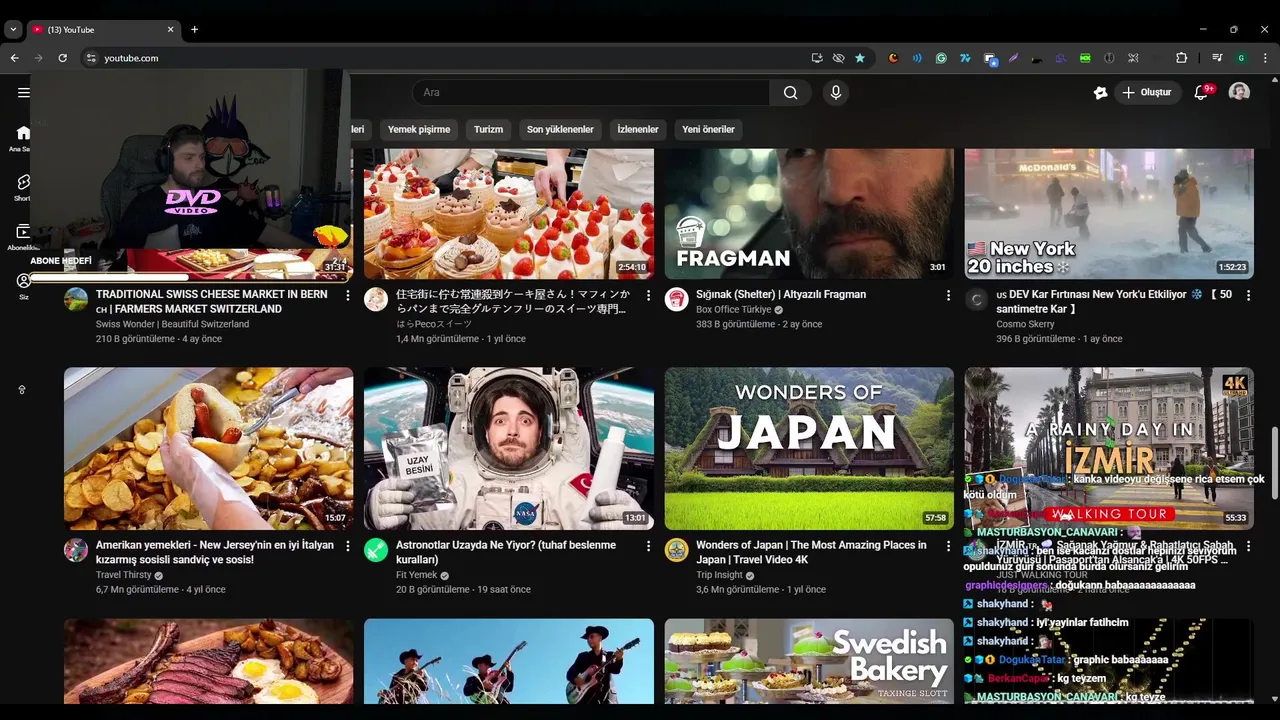This screenshot has height=720, width=1280.
Task: Open Travel Thirsty channel link
Action: tap(124, 575)
